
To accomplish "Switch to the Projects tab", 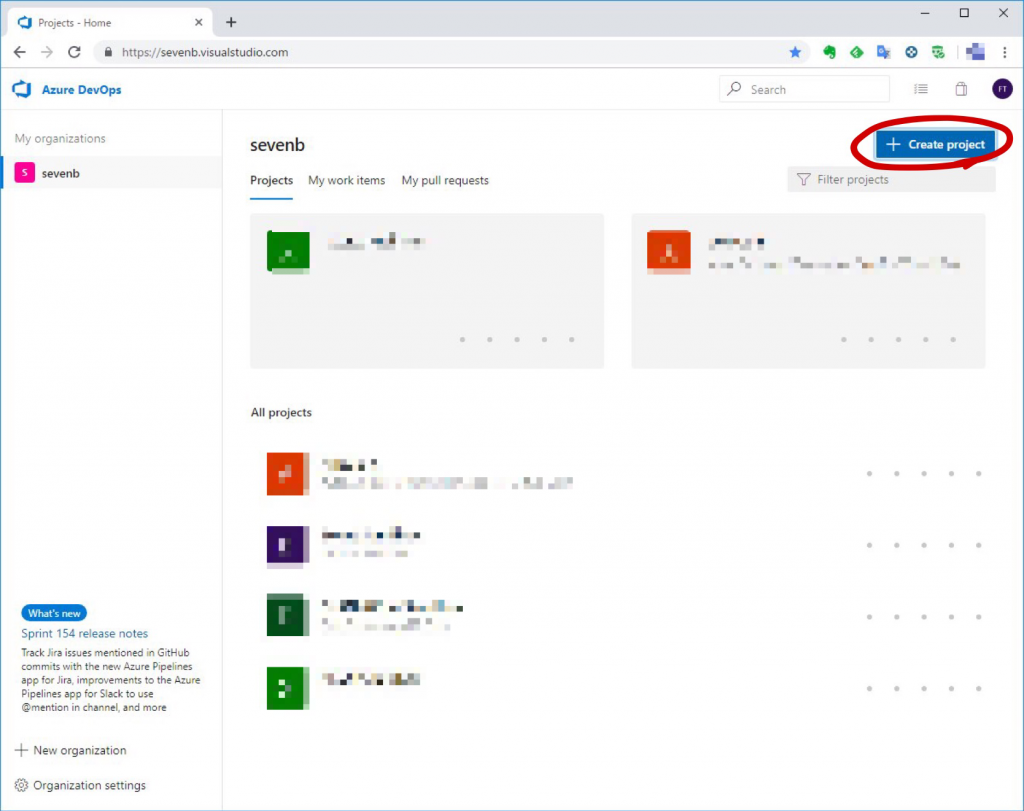I will coord(272,180).
